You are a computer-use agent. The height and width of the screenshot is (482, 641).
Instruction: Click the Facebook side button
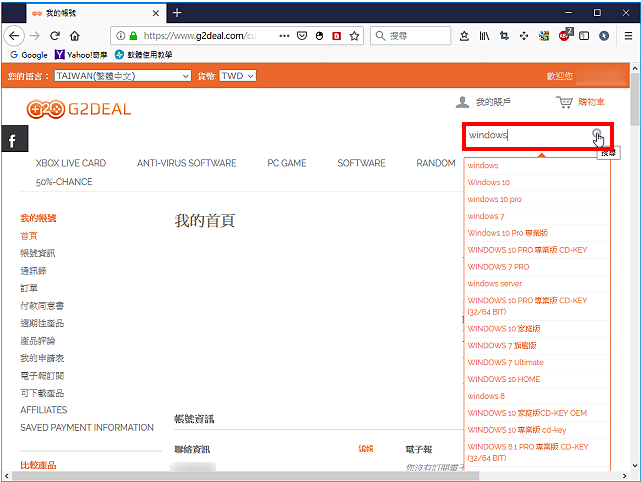pyautogui.click(x=13, y=139)
